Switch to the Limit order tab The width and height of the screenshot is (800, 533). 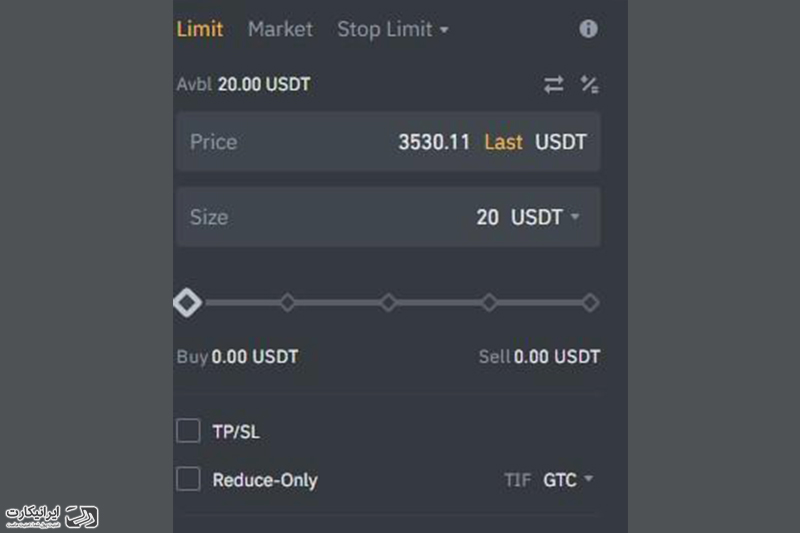coord(200,29)
